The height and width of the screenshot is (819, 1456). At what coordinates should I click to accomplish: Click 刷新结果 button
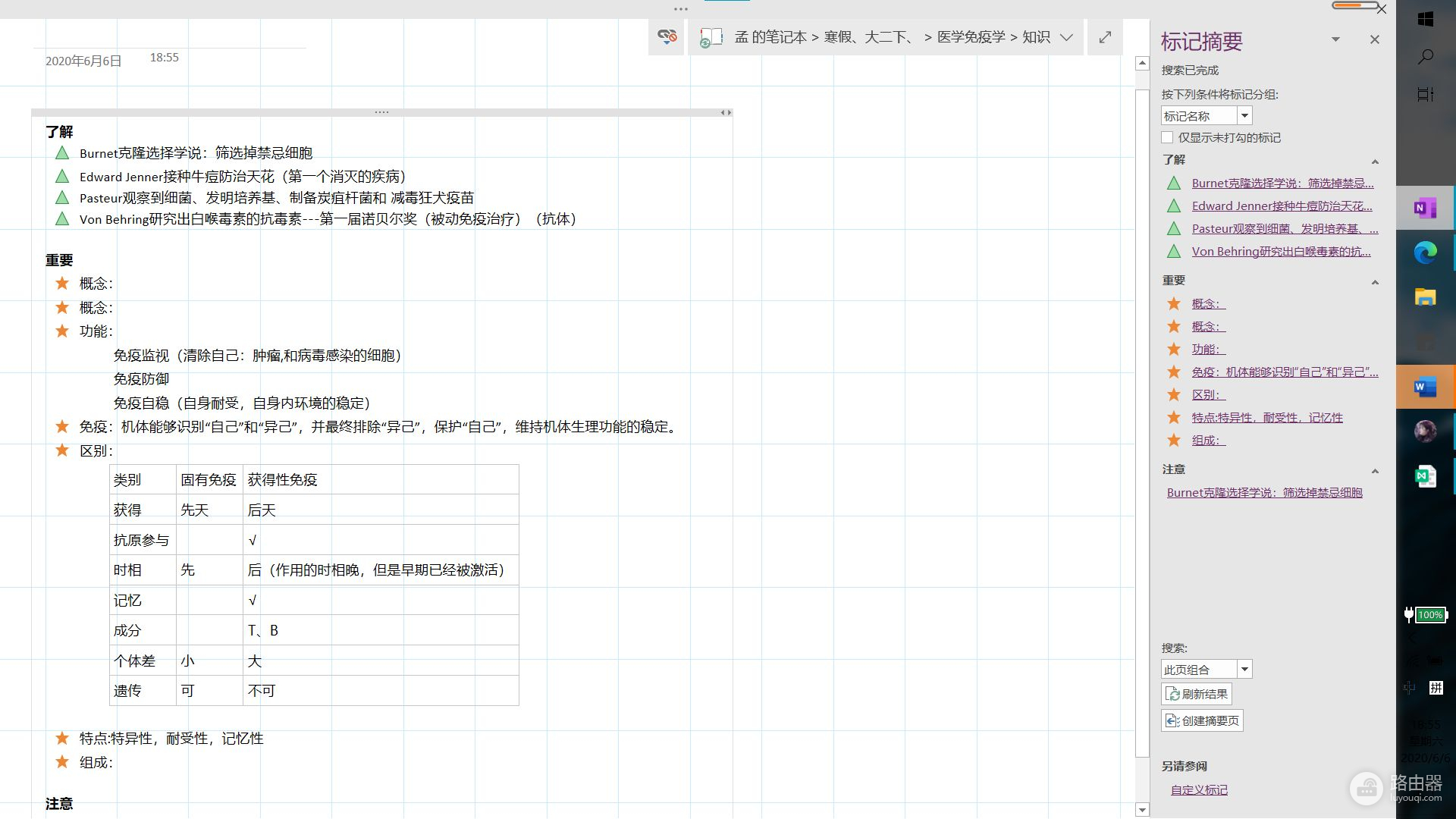pyautogui.click(x=1197, y=694)
